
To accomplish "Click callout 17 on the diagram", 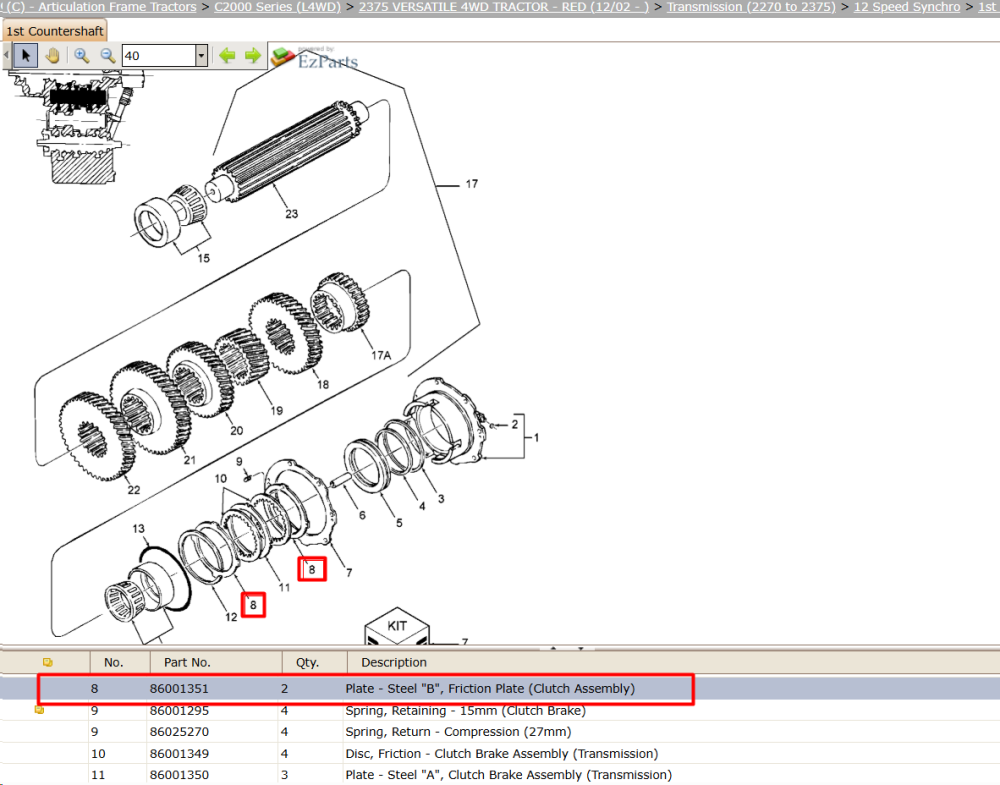I will (471, 184).
